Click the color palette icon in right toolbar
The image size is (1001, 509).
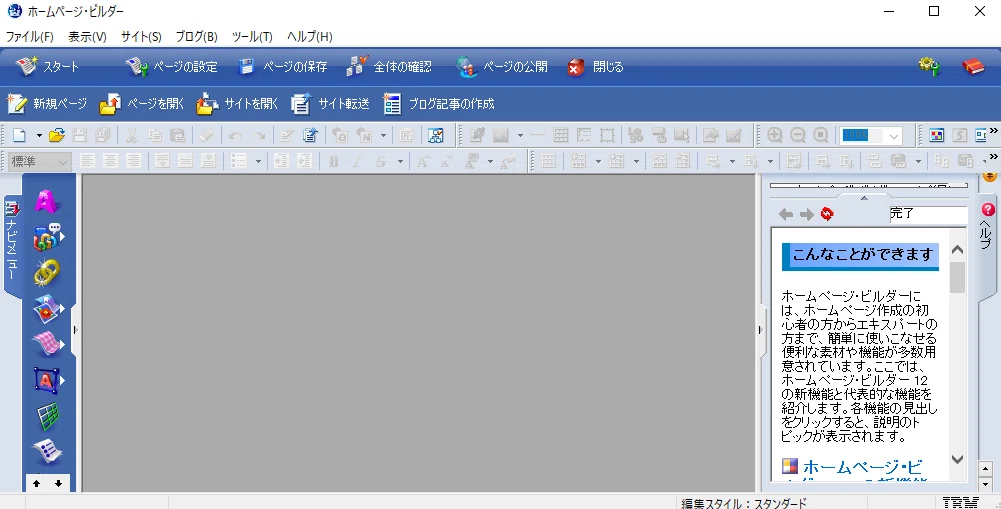click(937, 135)
